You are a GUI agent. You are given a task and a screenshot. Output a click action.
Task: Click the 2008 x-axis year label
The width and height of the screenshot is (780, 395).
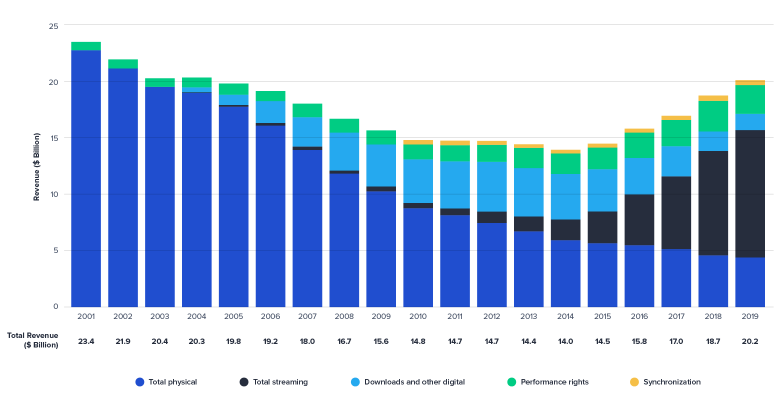[x=344, y=316]
